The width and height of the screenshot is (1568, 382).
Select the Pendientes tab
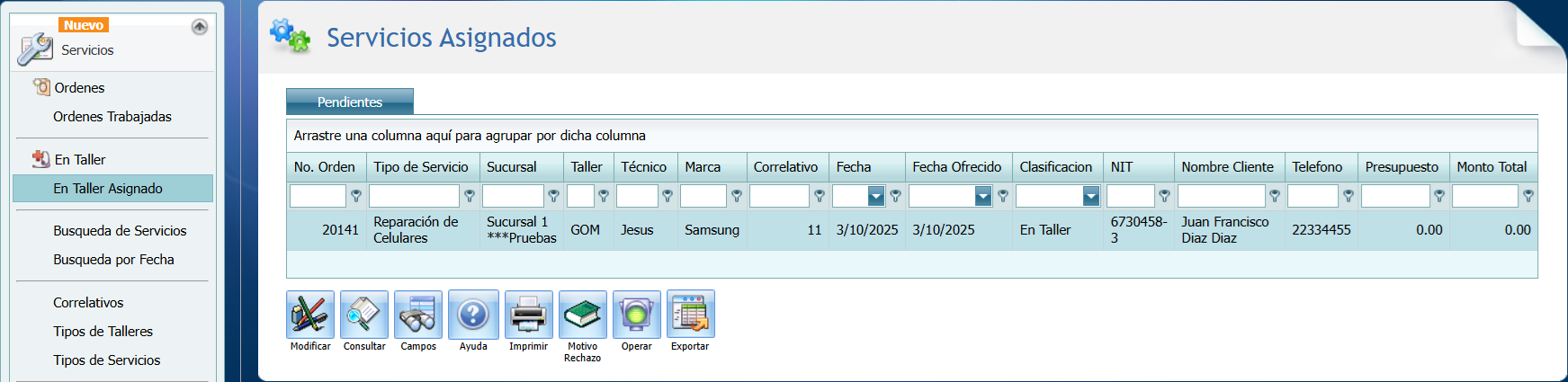point(350,102)
